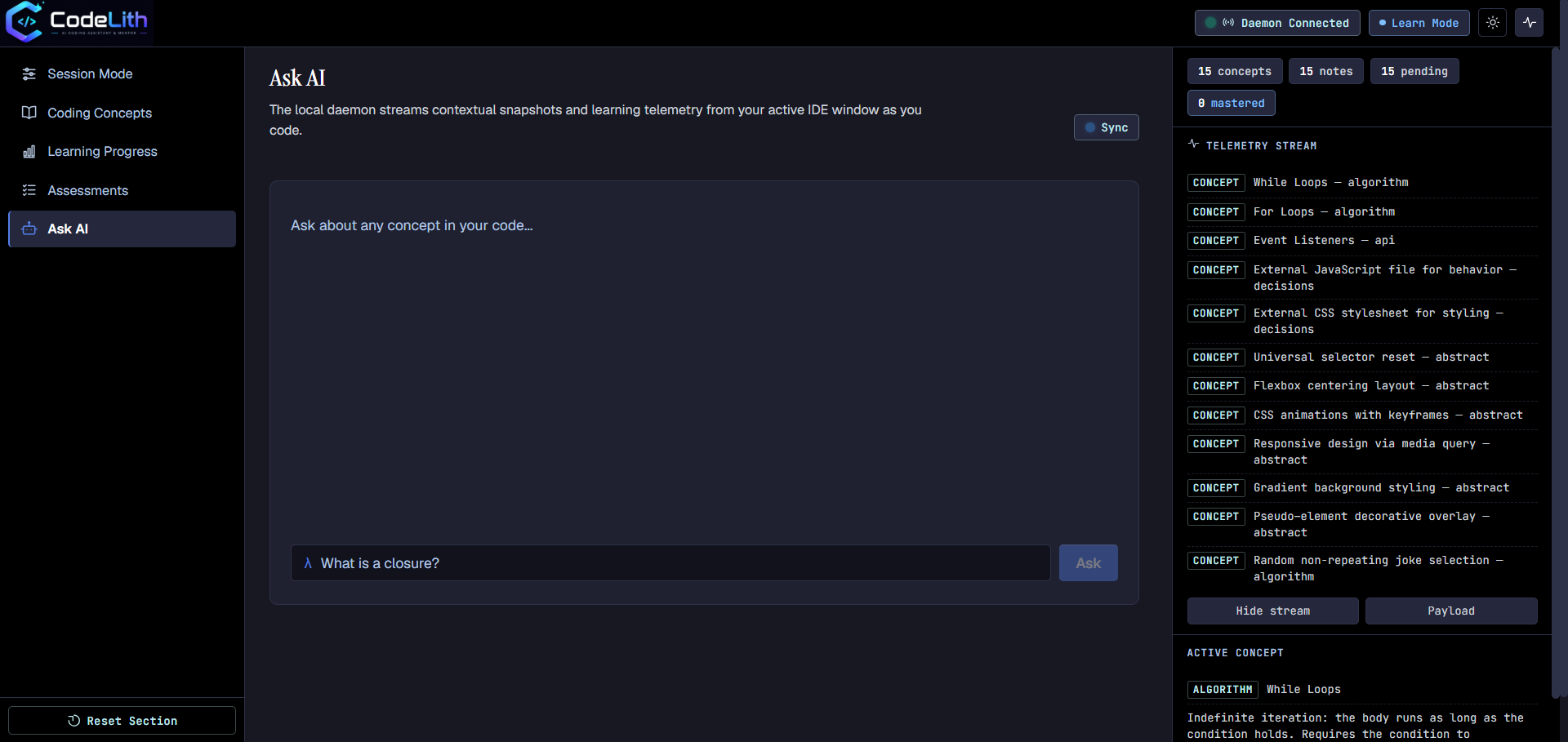Select the Ask AI sidebar item
This screenshot has height=742, width=1568.
tap(122, 229)
